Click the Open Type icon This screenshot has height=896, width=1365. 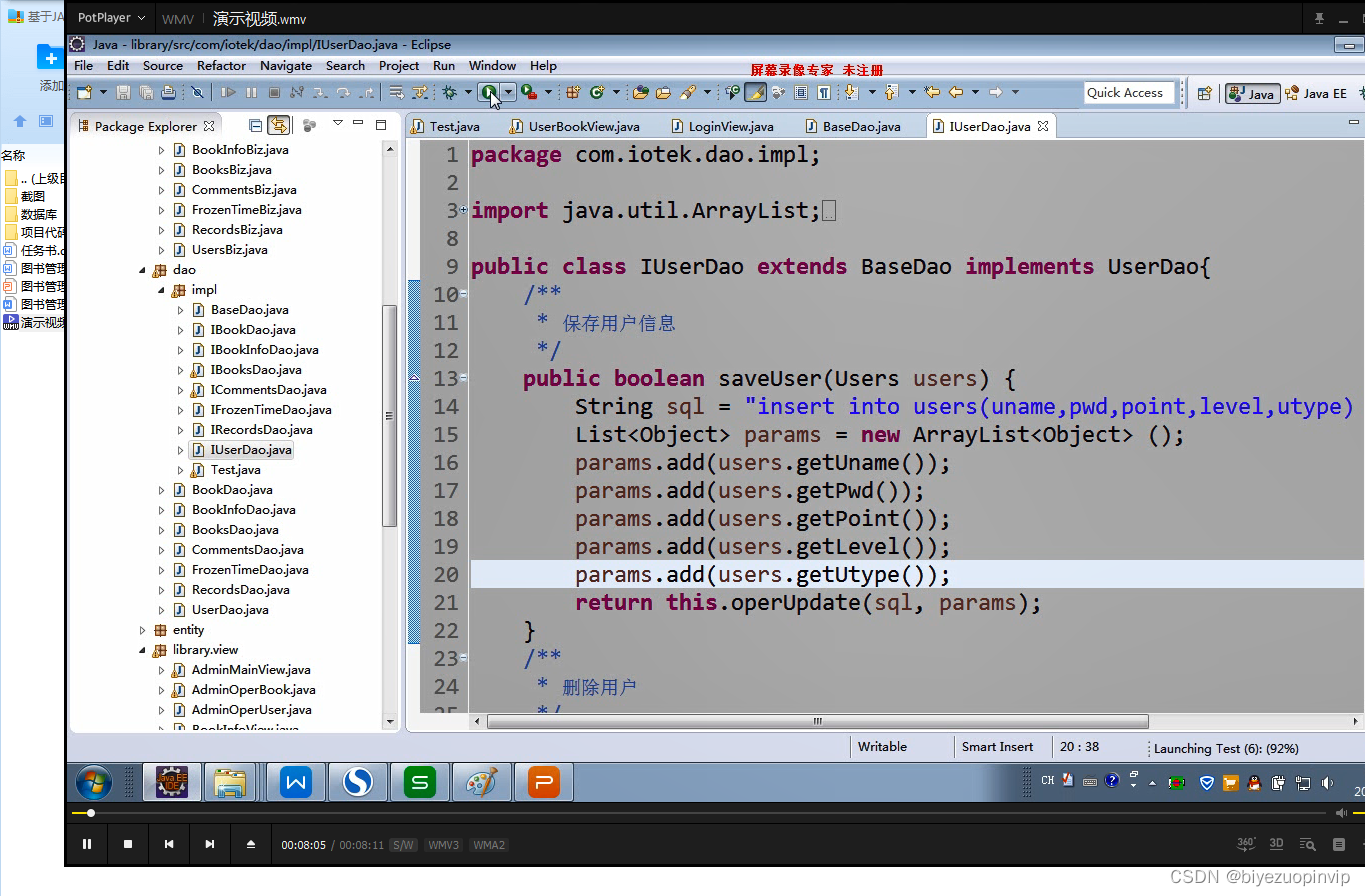pos(641,92)
